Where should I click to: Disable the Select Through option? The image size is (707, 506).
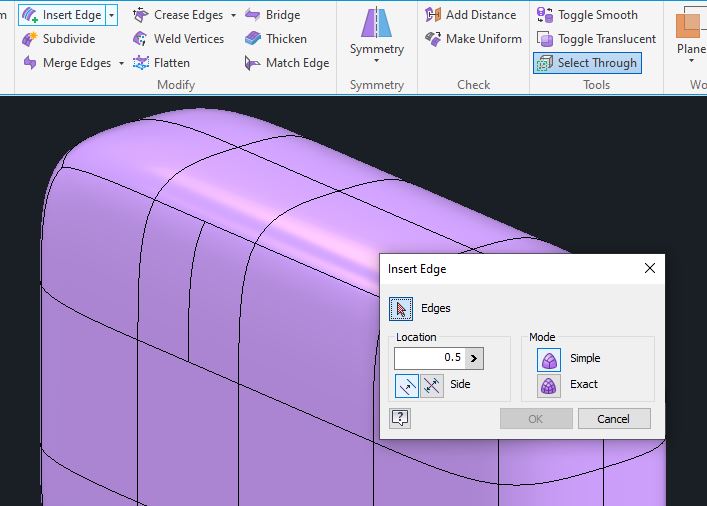[588, 63]
